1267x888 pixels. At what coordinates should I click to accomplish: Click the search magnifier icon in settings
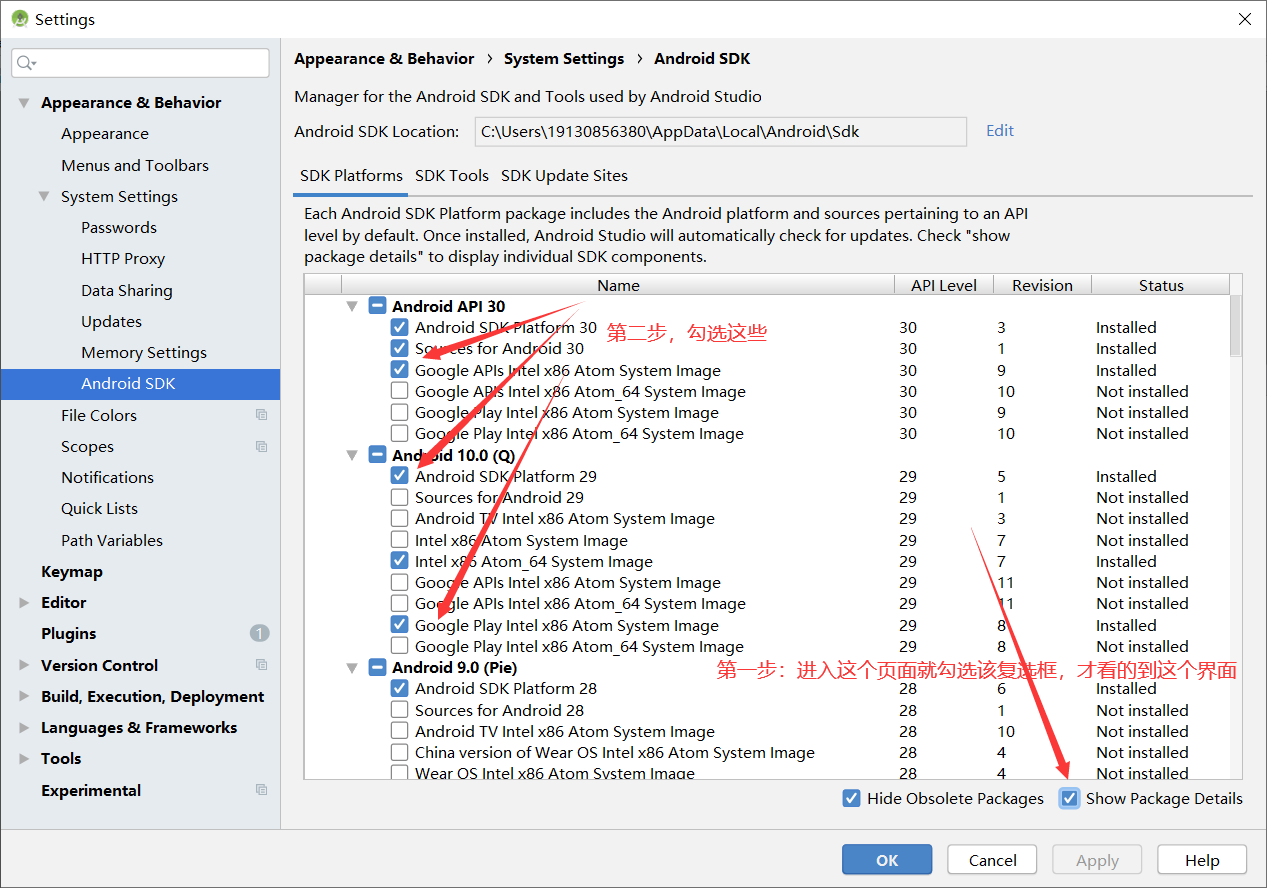pyautogui.click(x=24, y=63)
